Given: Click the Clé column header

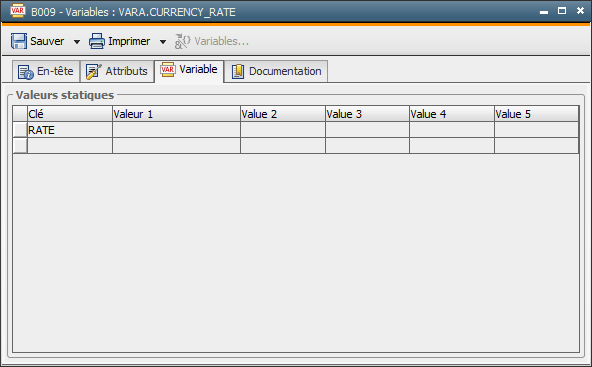Looking at the screenshot, I should [70, 114].
